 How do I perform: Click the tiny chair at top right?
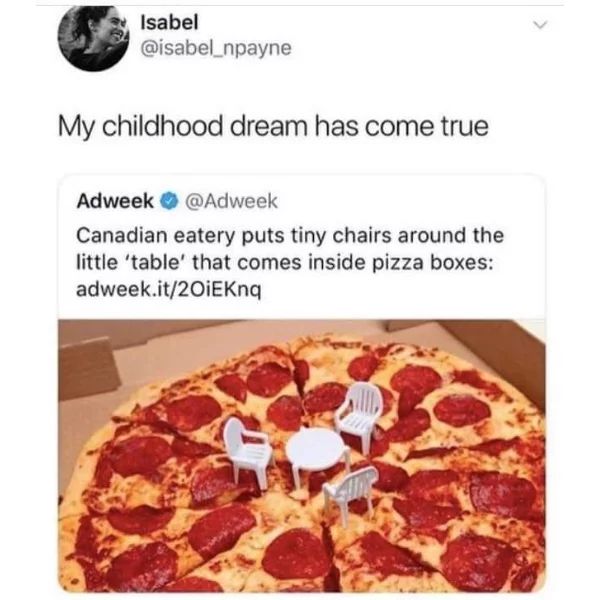coord(359,412)
